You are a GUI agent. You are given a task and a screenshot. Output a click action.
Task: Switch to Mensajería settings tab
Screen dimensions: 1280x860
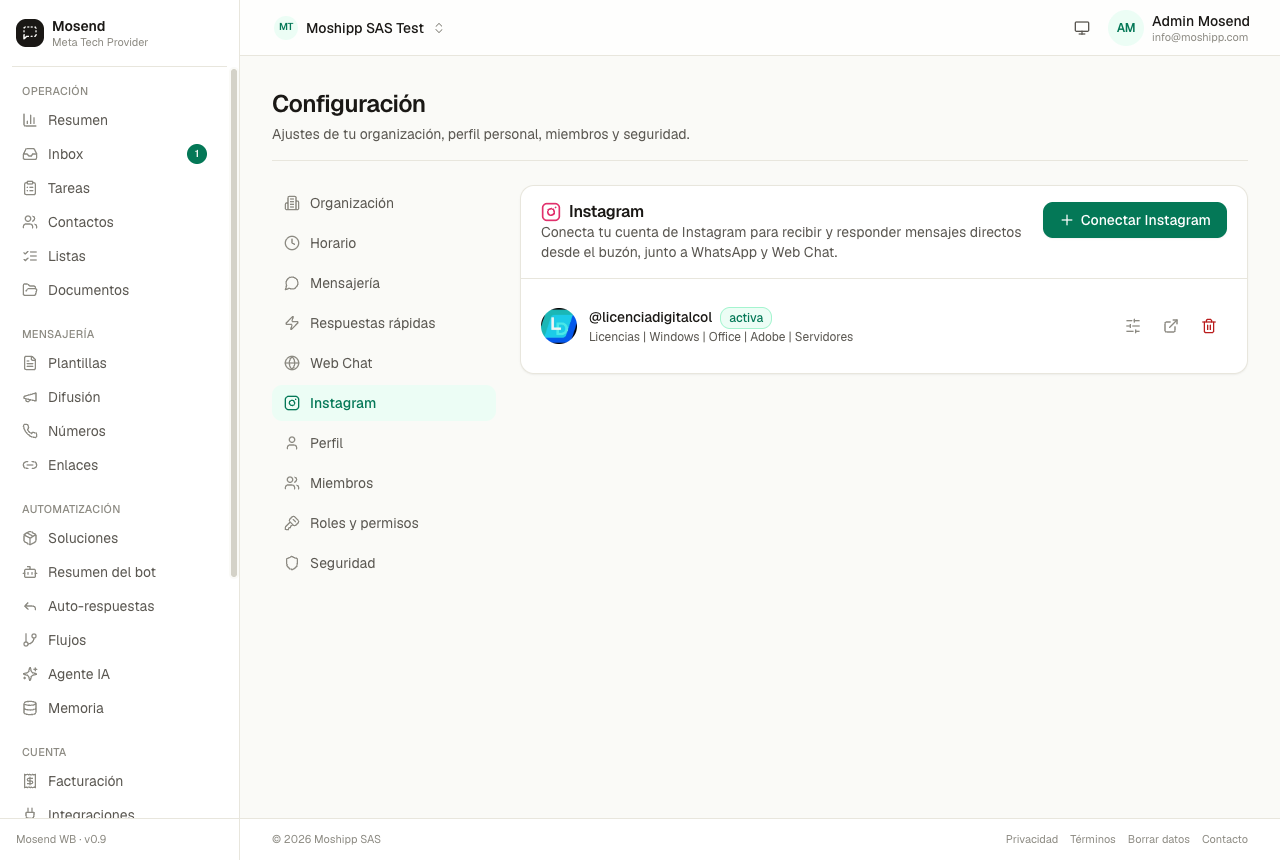click(384, 283)
